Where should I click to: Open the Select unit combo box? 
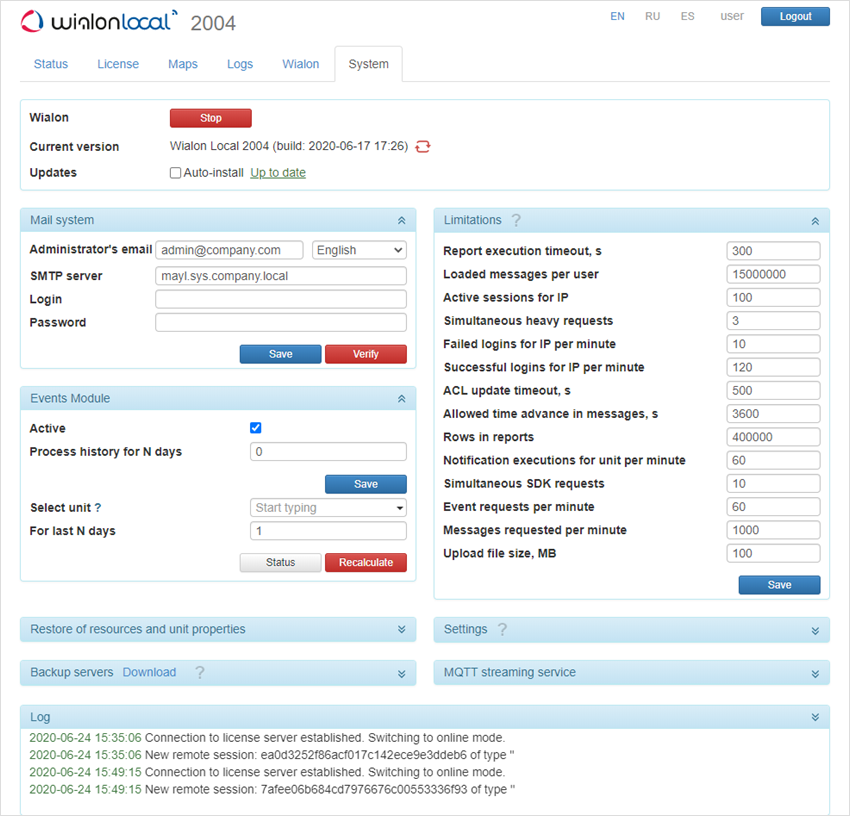(329, 508)
